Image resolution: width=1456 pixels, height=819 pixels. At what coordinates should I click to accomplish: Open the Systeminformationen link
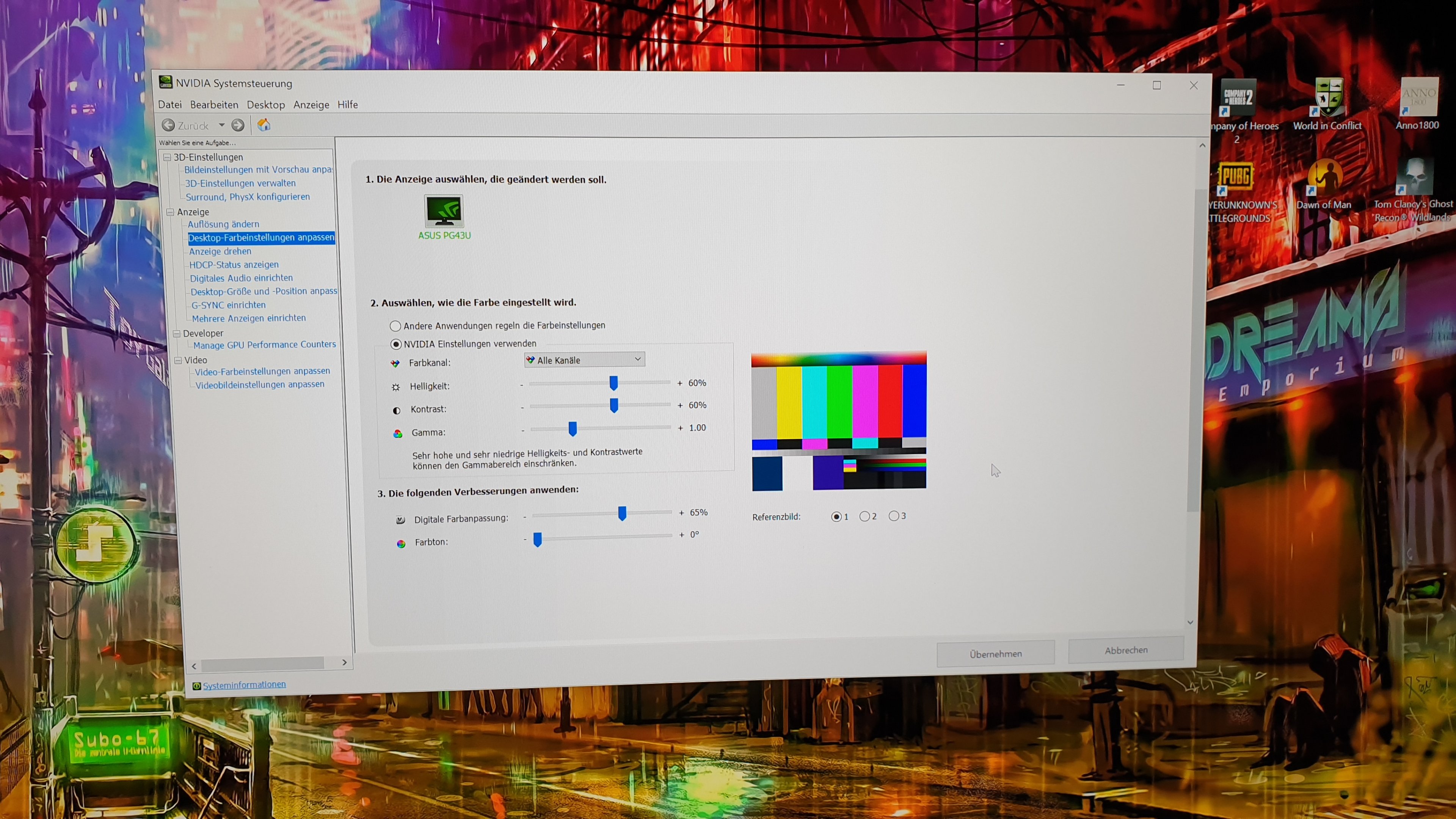(244, 685)
